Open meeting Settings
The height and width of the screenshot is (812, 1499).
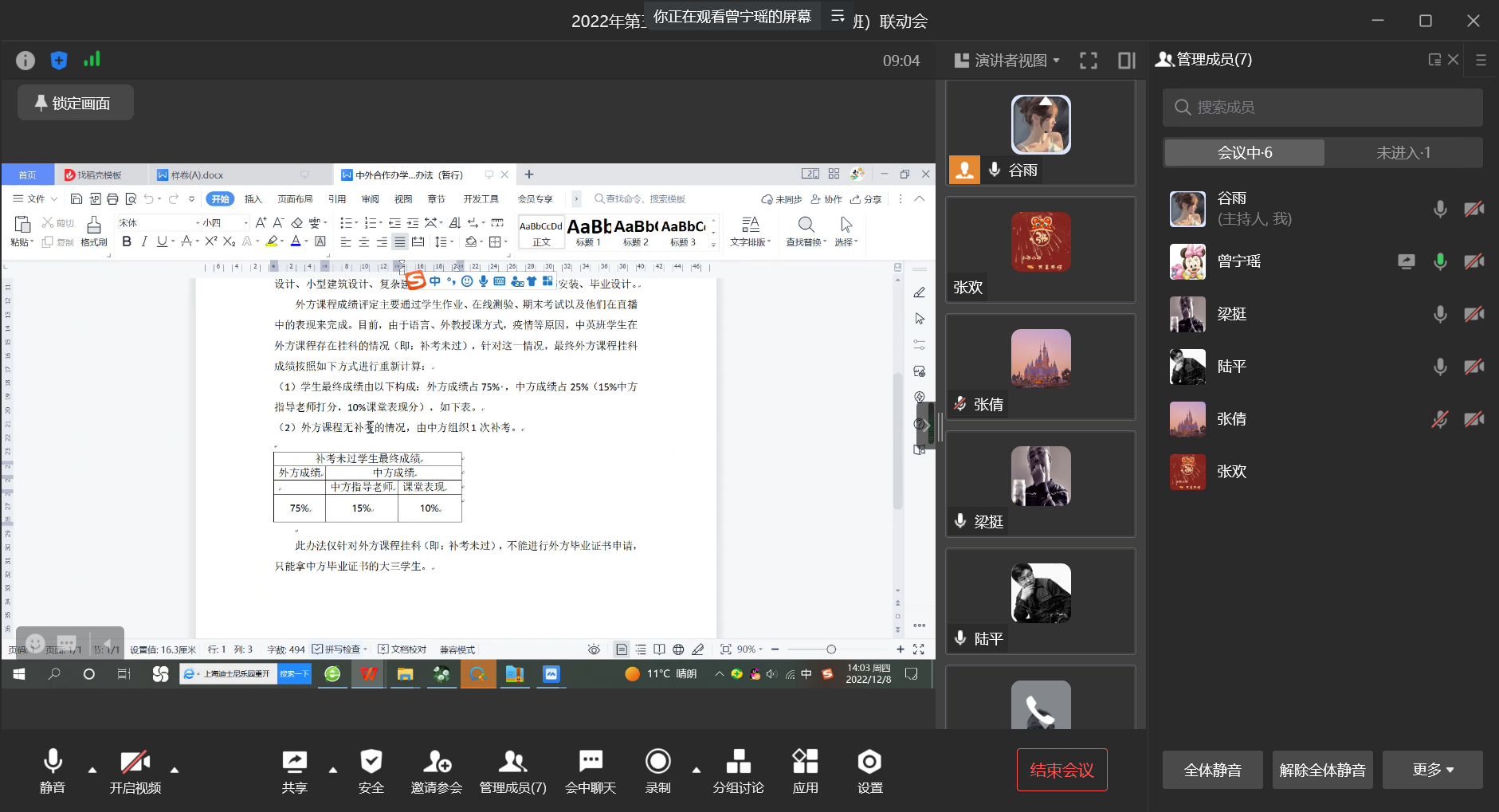(x=869, y=771)
